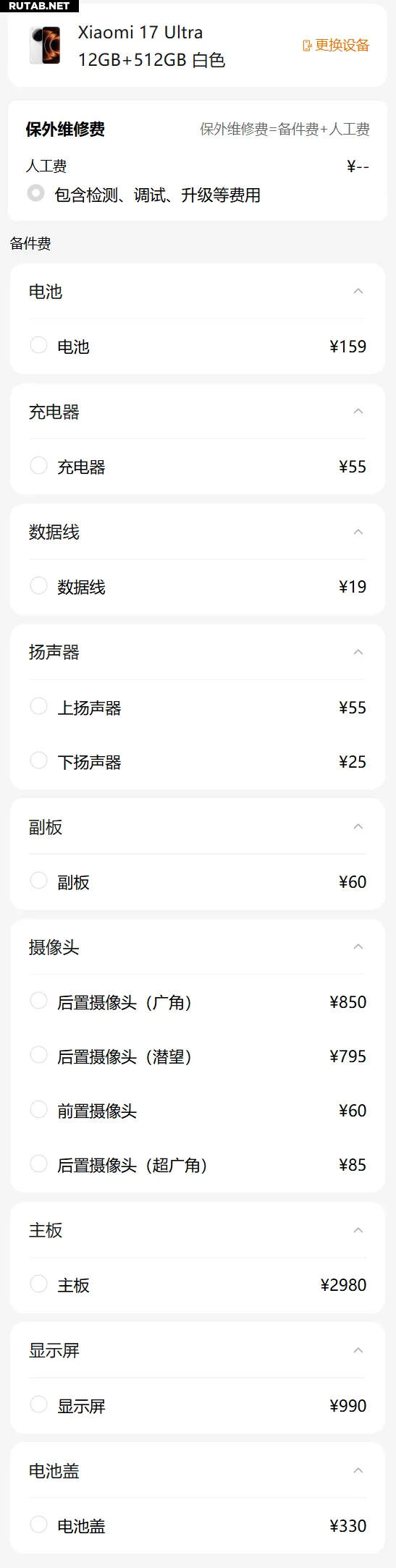
Task: Choose 前置摄像头 ¥60 option
Action: tap(38, 1109)
